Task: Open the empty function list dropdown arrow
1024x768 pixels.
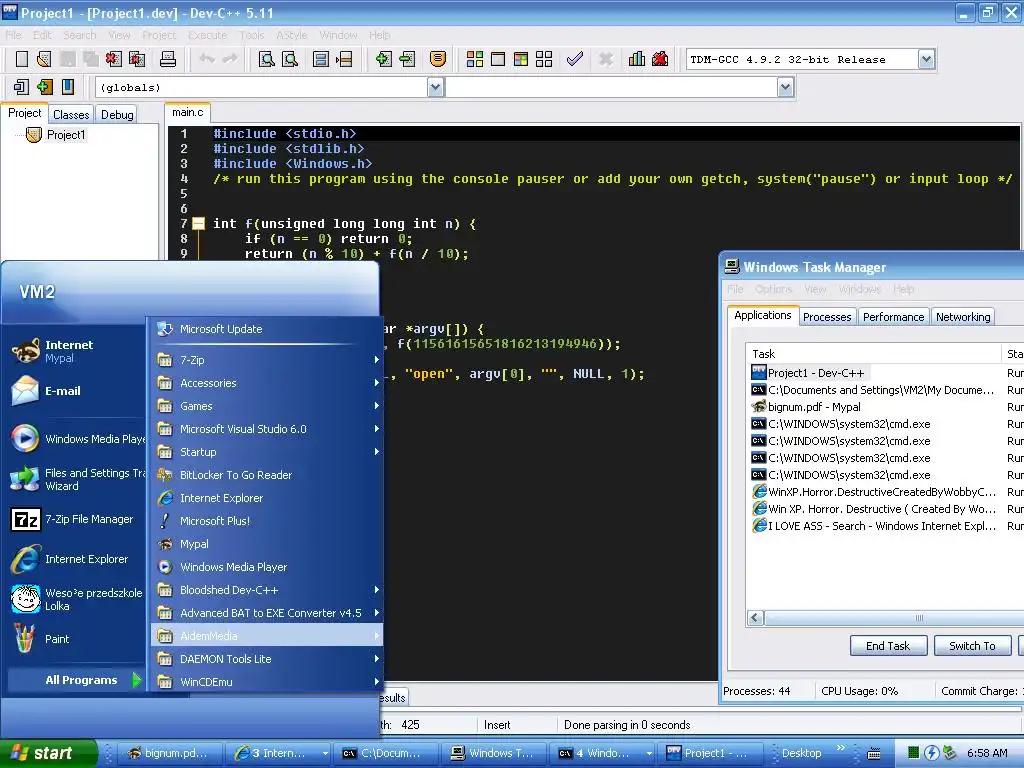Action: tap(786, 88)
